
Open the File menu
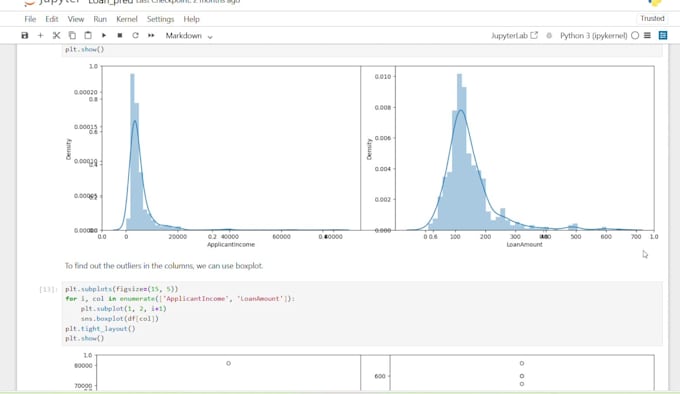click(x=30, y=19)
